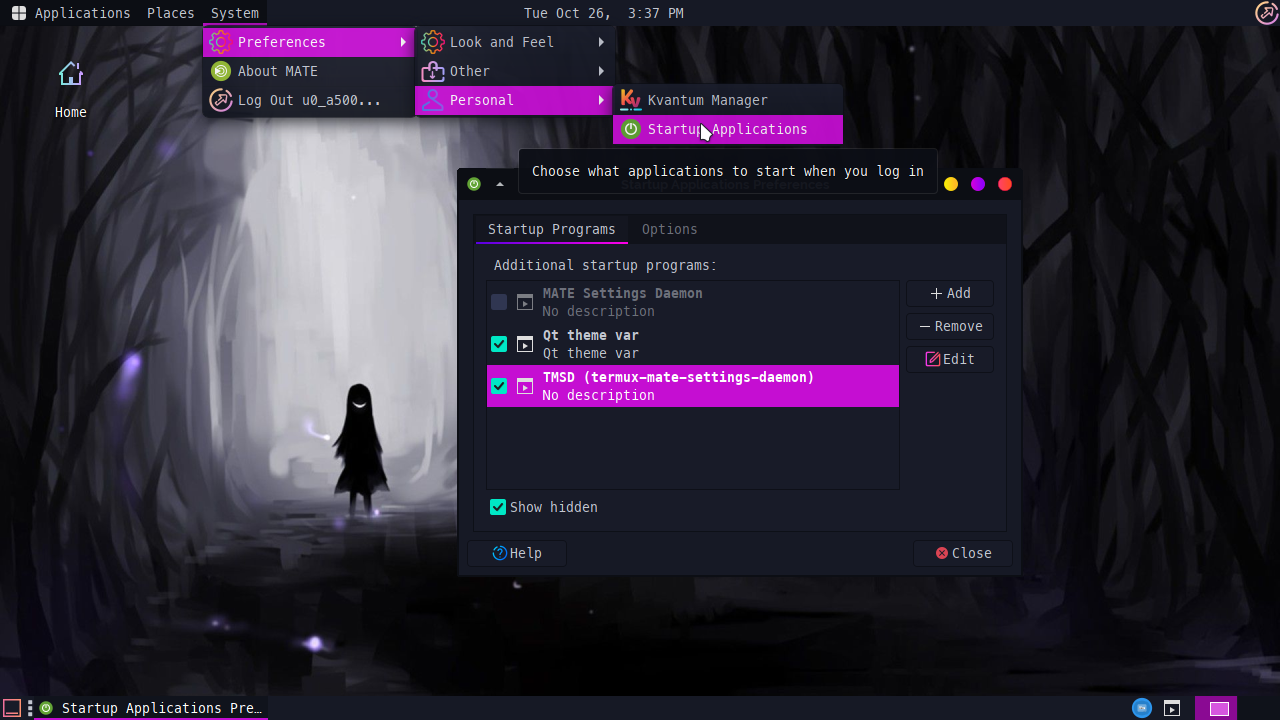Open the Applications menu in the top panel
The width and height of the screenshot is (1280, 720).
(70, 13)
